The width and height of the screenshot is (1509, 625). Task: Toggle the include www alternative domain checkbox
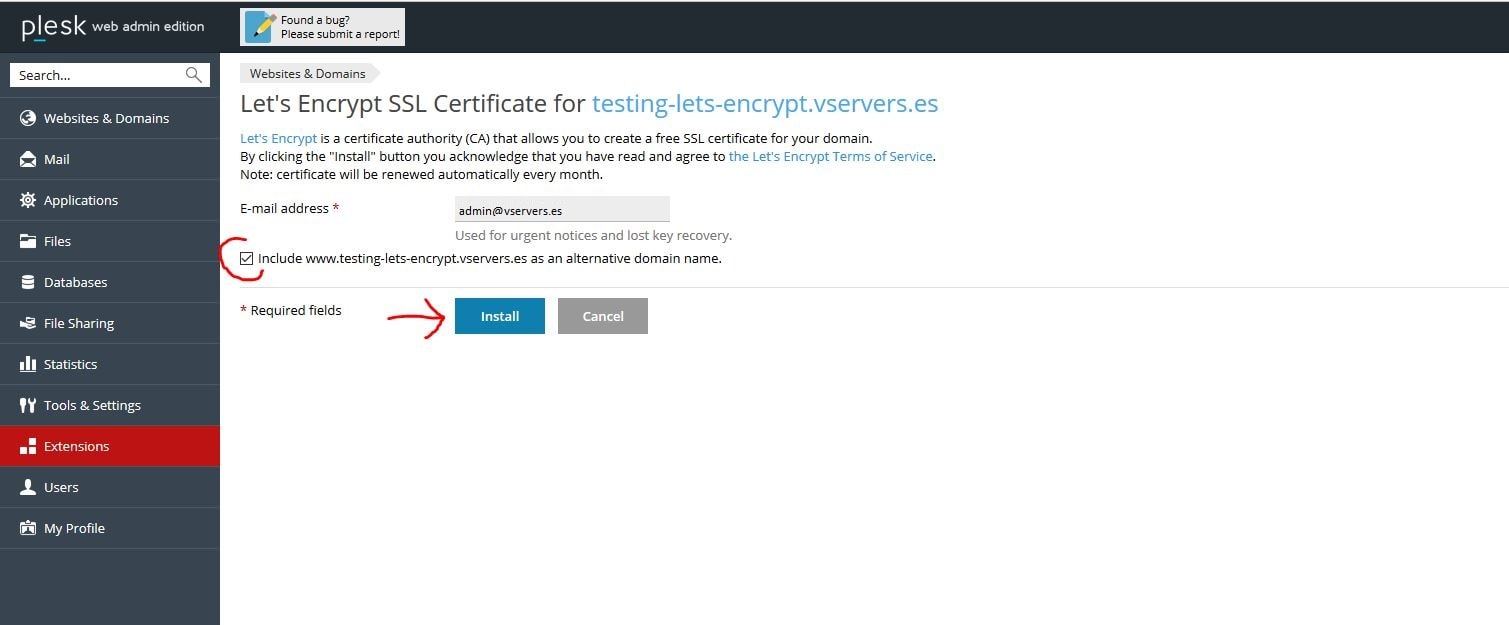pyautogui.click(x=247, y=259)
